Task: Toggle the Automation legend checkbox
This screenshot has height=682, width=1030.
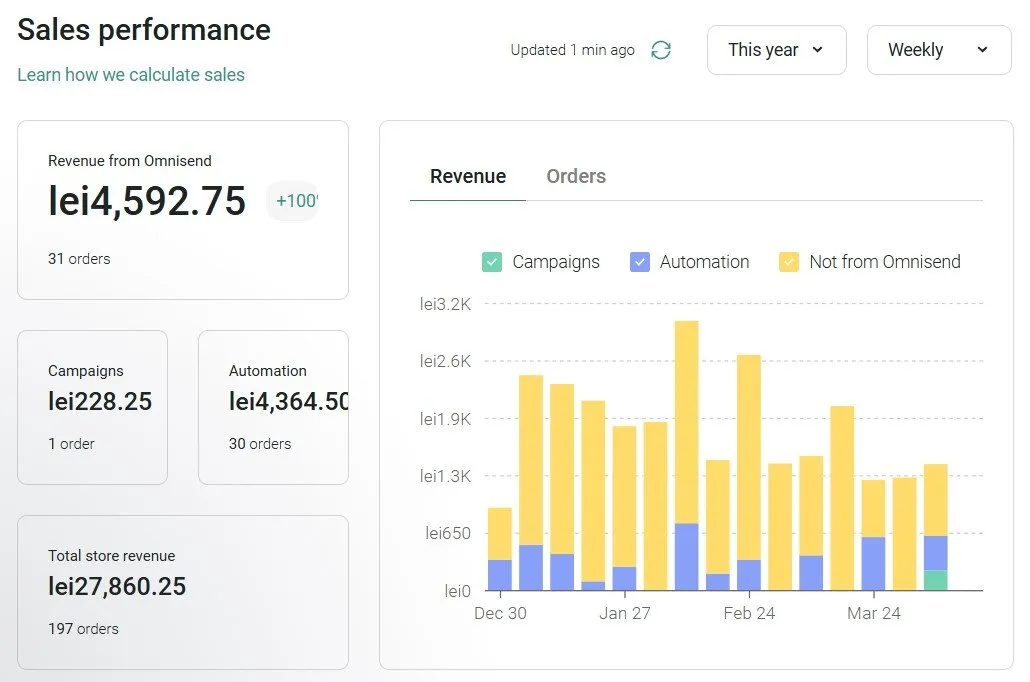Action: [640, 262]
